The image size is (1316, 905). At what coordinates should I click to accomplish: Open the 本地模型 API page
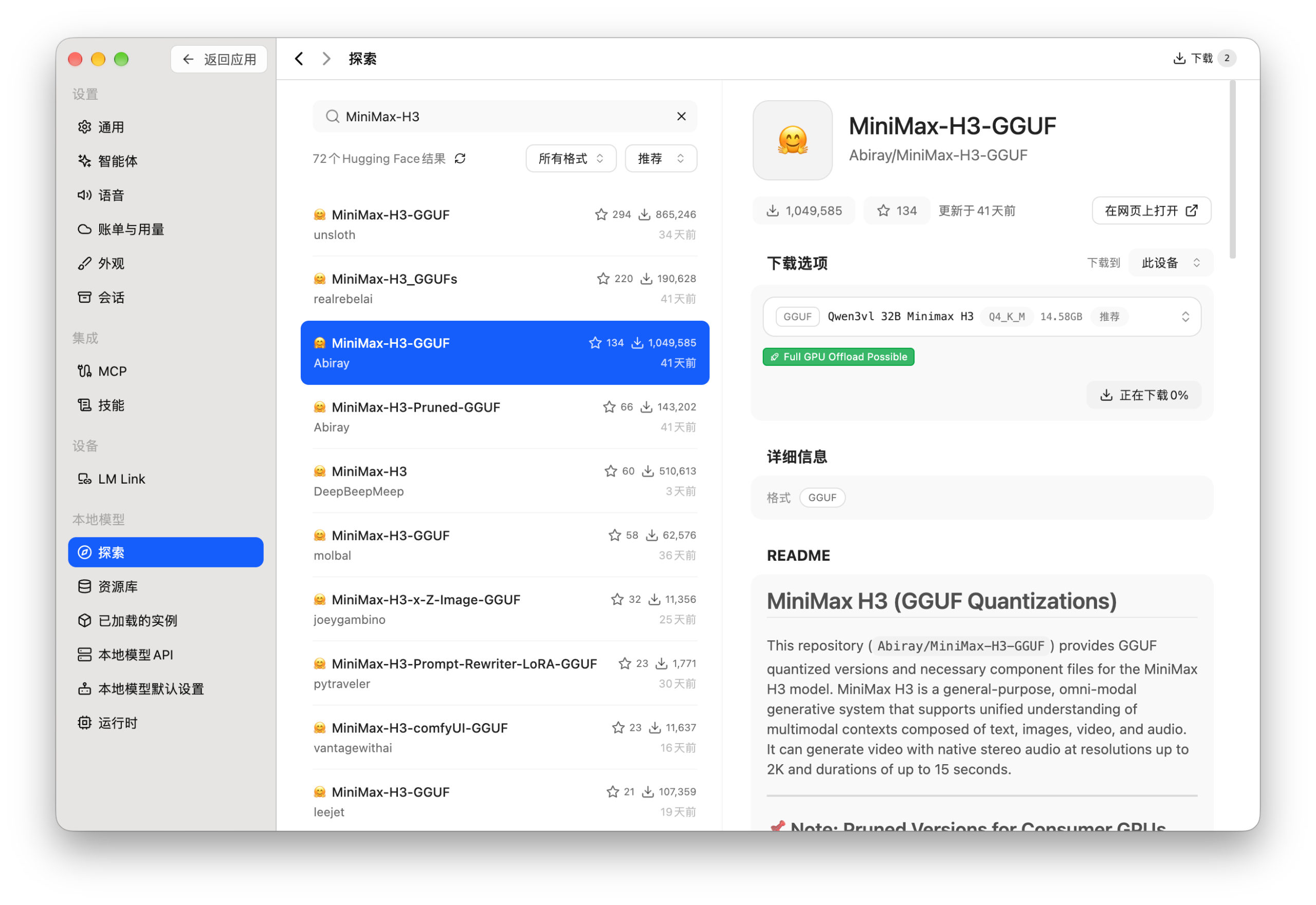pyautogui.click(x=165, y=654)
